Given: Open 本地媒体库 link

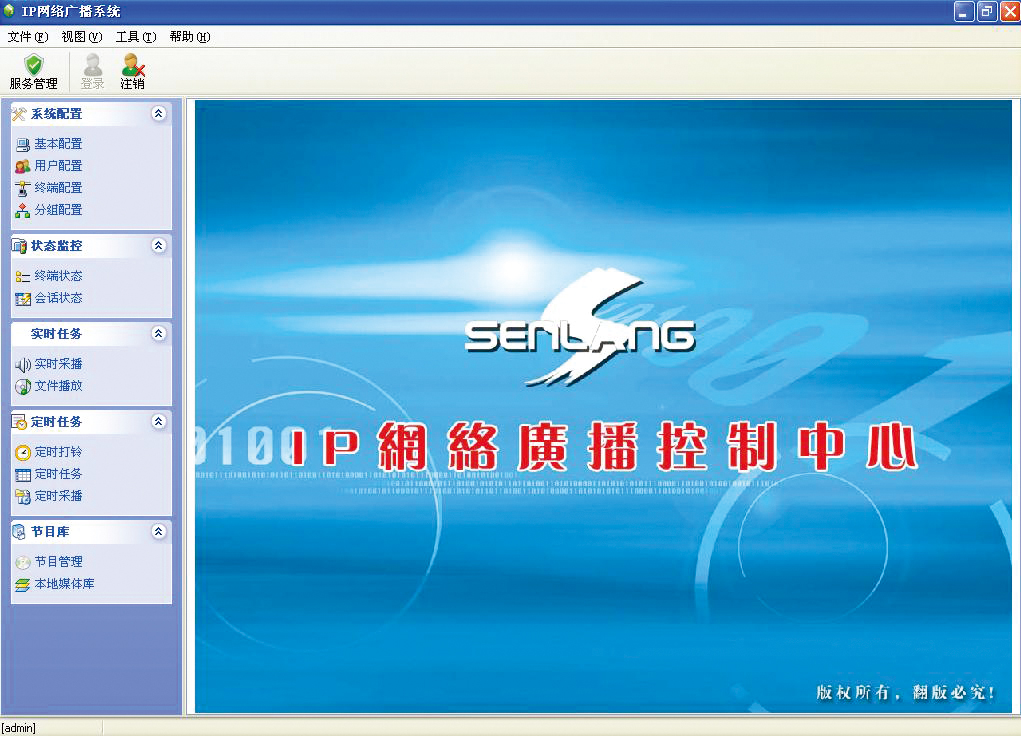Looking at the screenshot, I should point(64,584).
